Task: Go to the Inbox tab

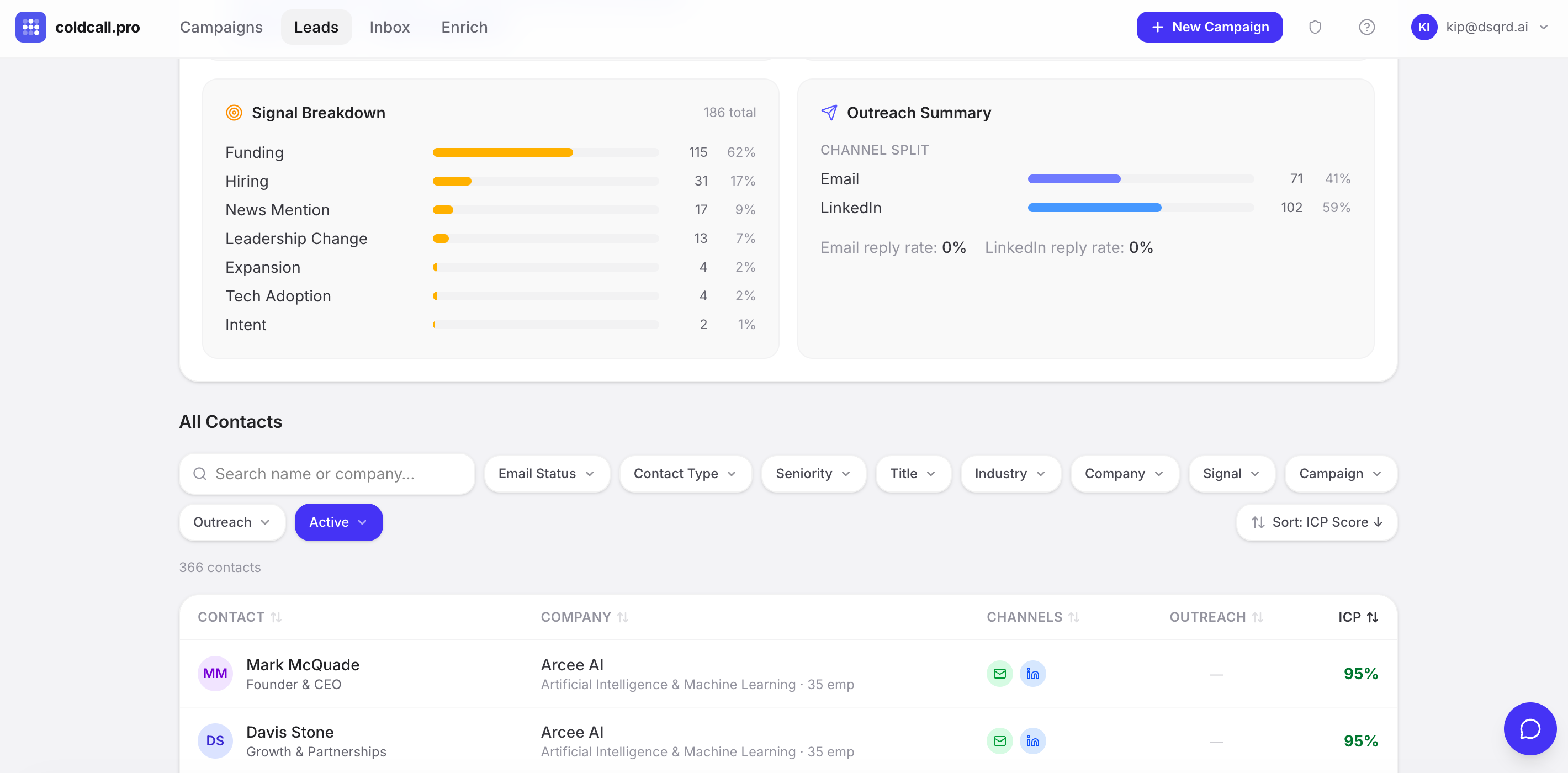Action: (x=389, y=27)
